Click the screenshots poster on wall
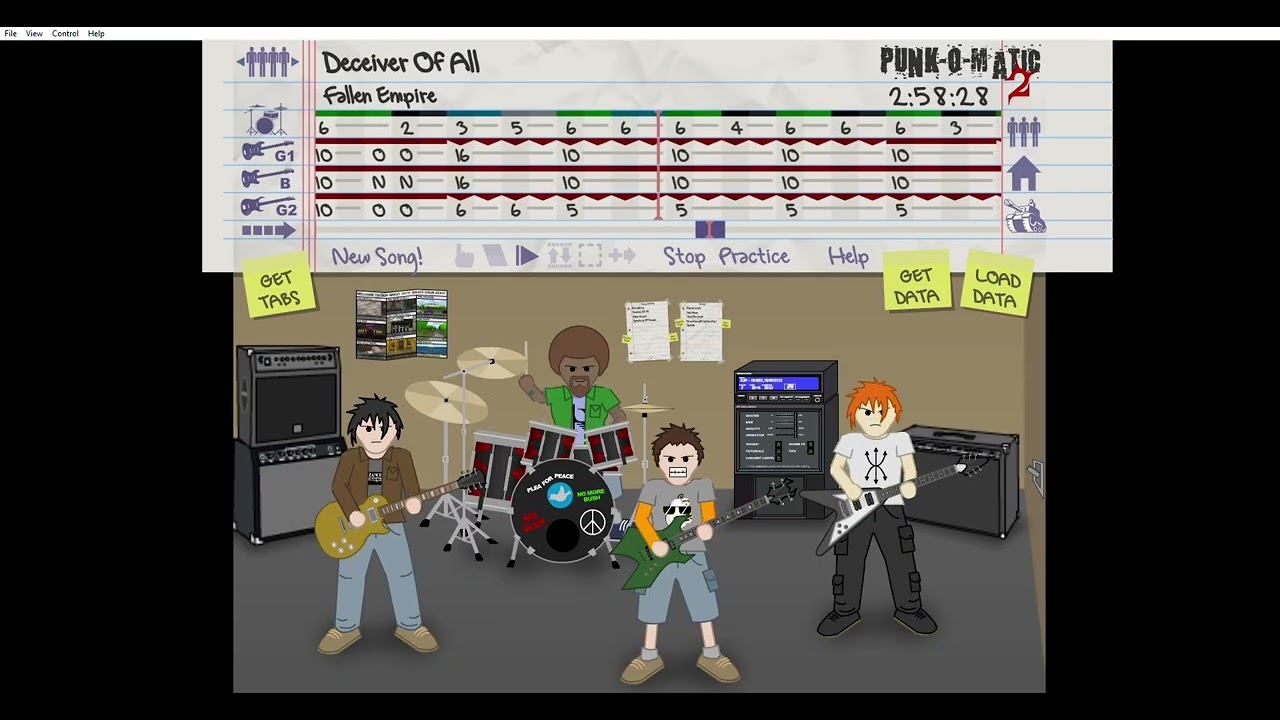1280x720 pixels. point(401,324)
